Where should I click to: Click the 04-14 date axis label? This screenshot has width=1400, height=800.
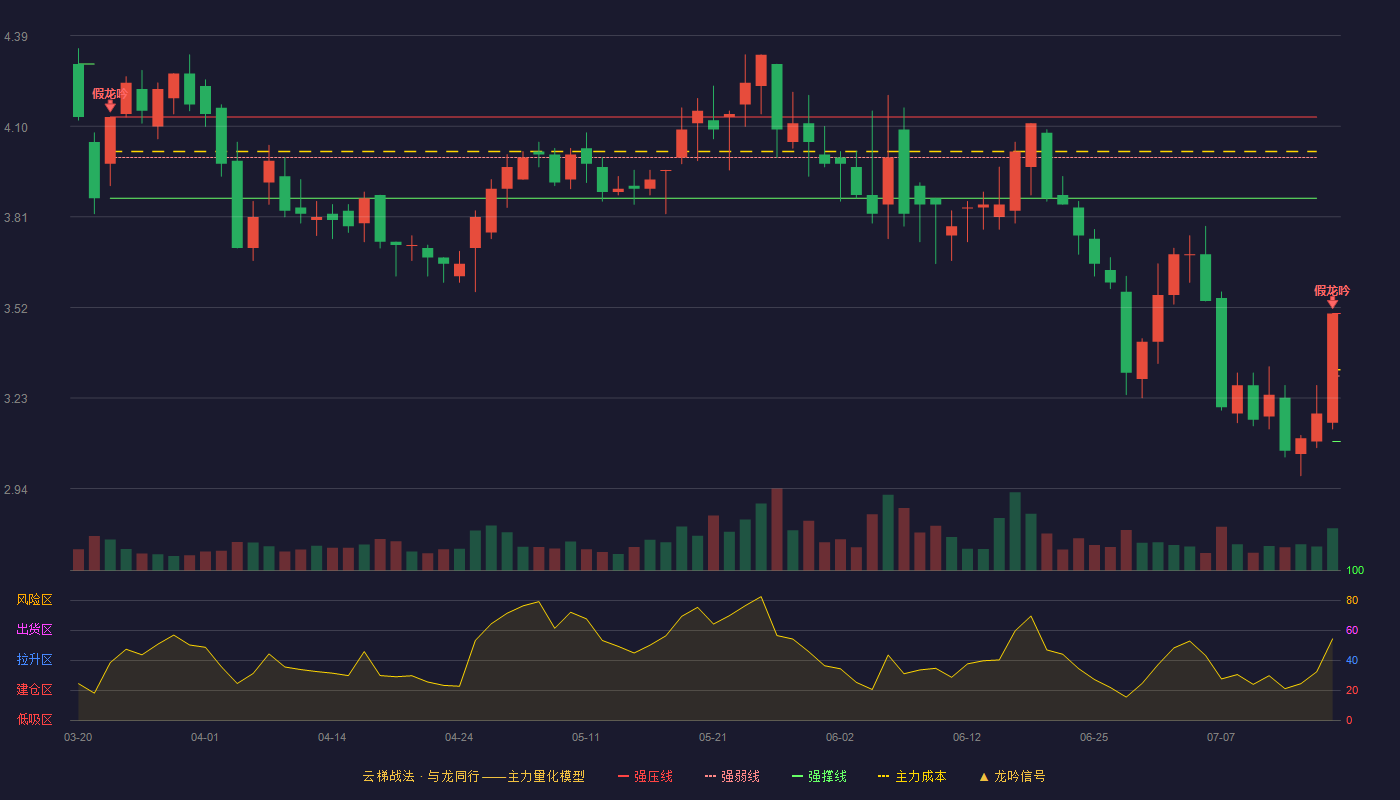[x=332, y=737]
